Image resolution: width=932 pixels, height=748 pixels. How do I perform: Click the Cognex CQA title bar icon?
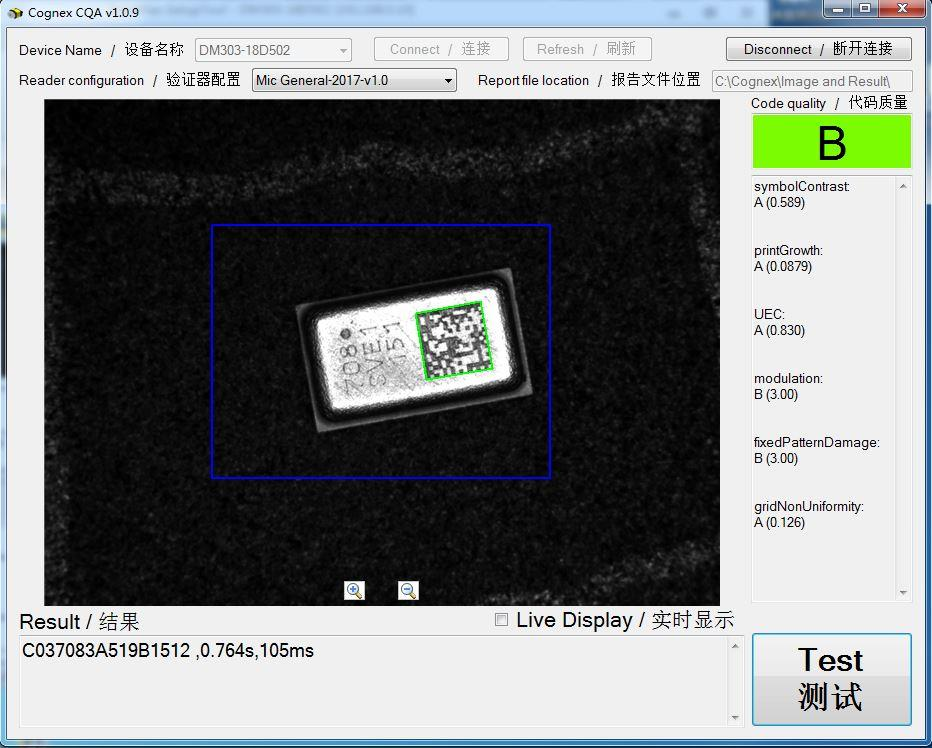[x=15, y=12]
